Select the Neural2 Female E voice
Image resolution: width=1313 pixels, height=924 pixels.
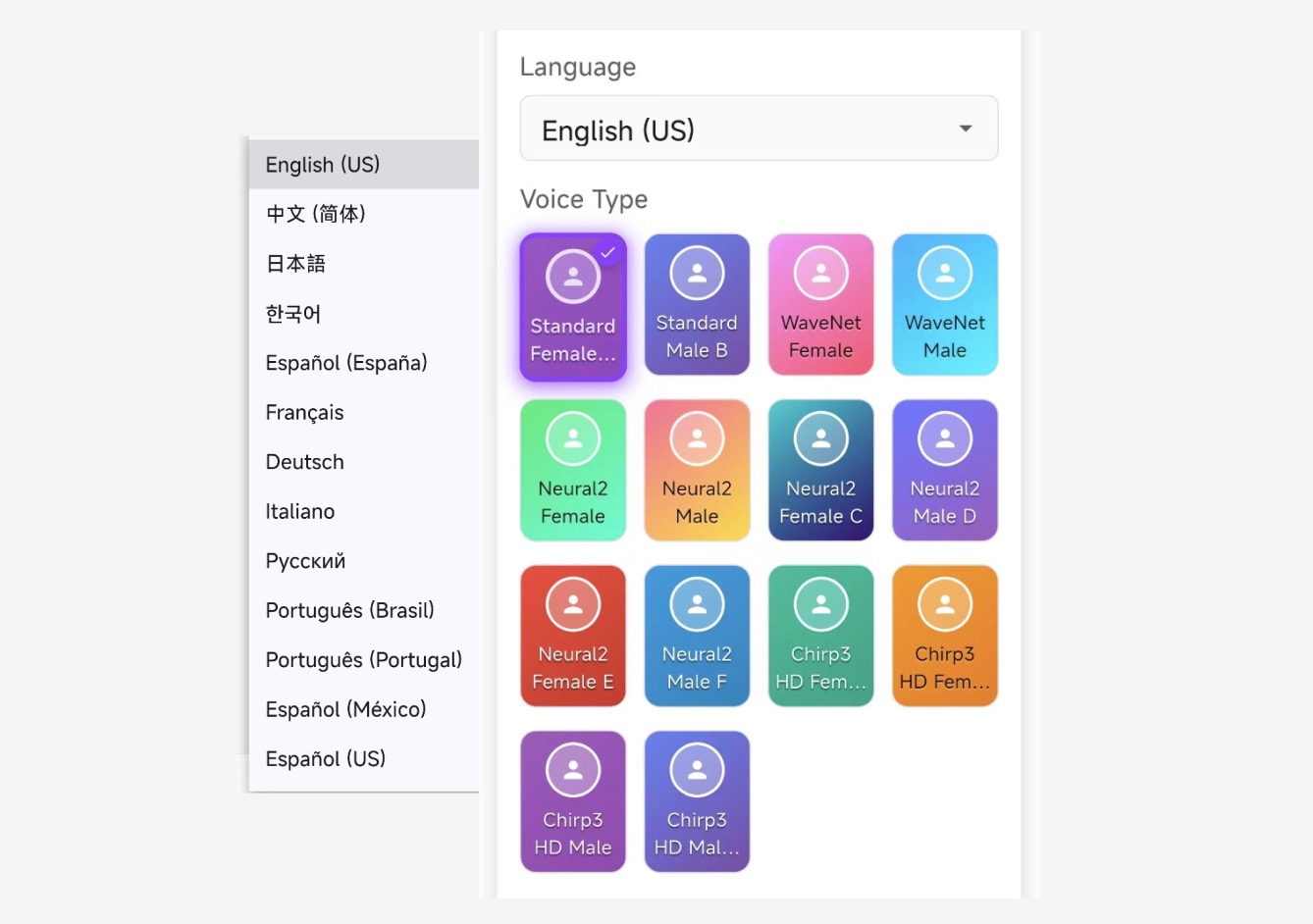coord(573,636)
